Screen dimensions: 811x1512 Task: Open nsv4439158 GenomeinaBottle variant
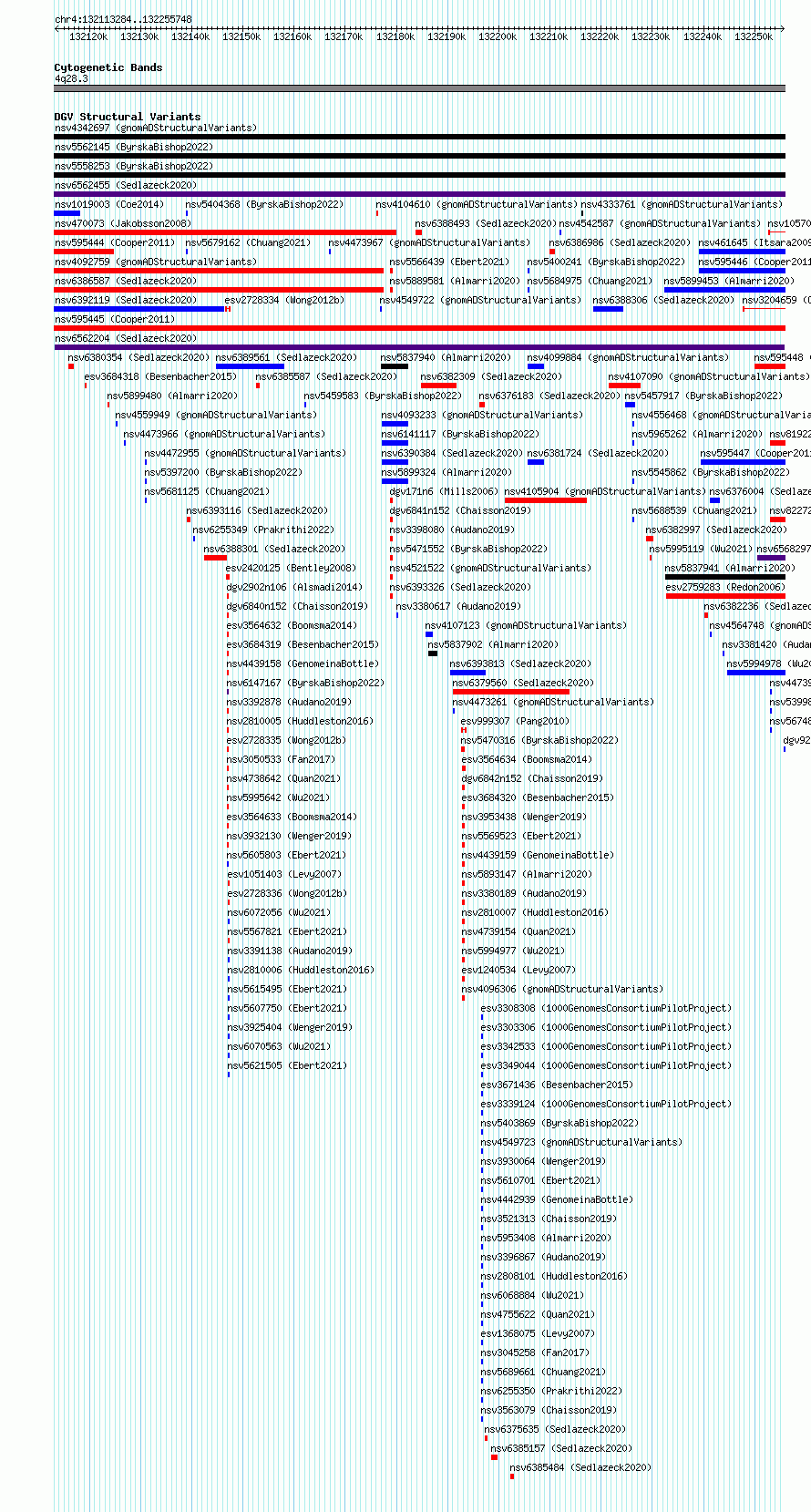coord(303,663)
